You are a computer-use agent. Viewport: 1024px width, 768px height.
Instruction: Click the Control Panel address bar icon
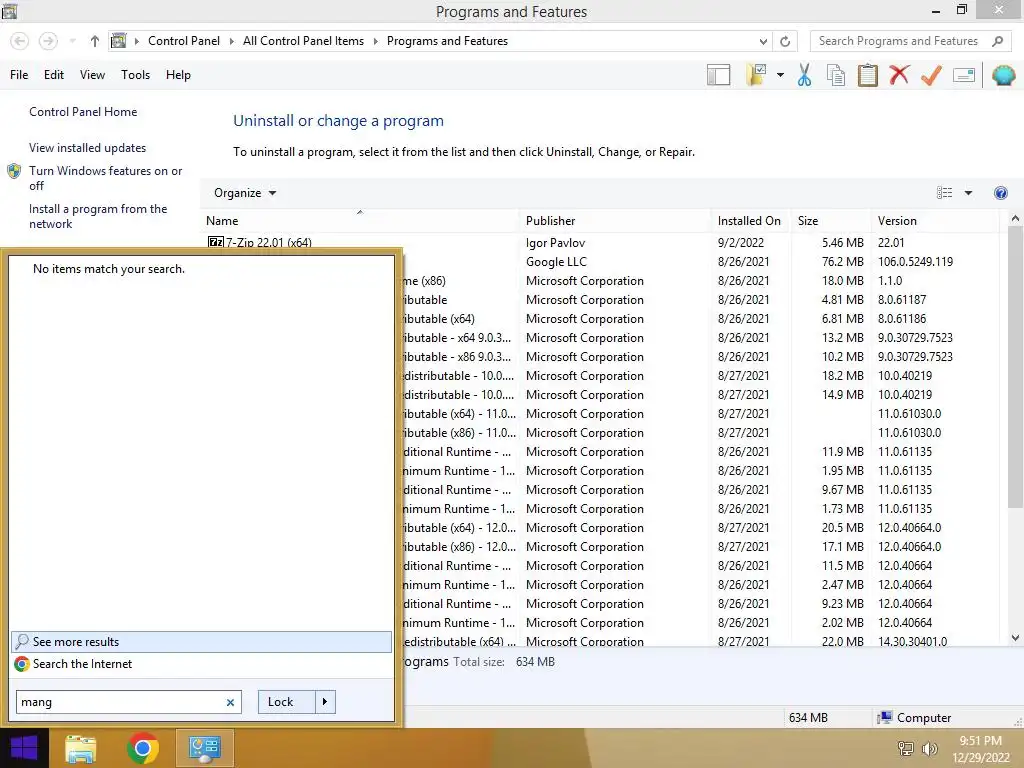click(118, 41)
